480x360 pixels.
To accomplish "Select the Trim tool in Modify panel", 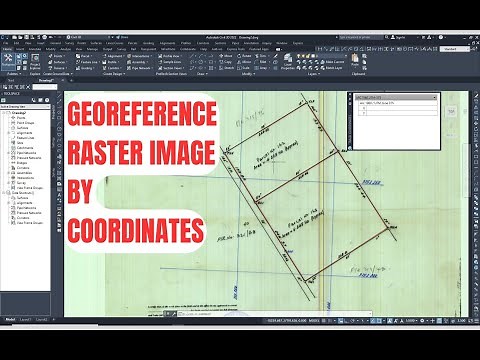I will coord(262,56).
